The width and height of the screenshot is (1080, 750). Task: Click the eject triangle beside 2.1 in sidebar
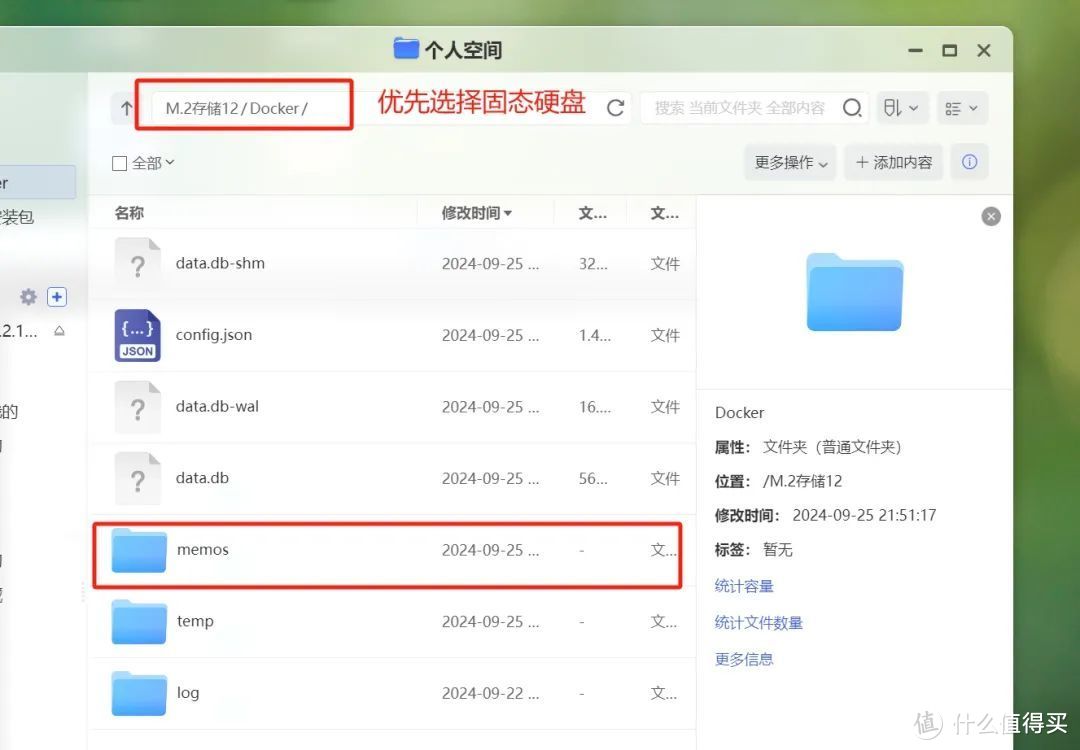click(58, 331)
